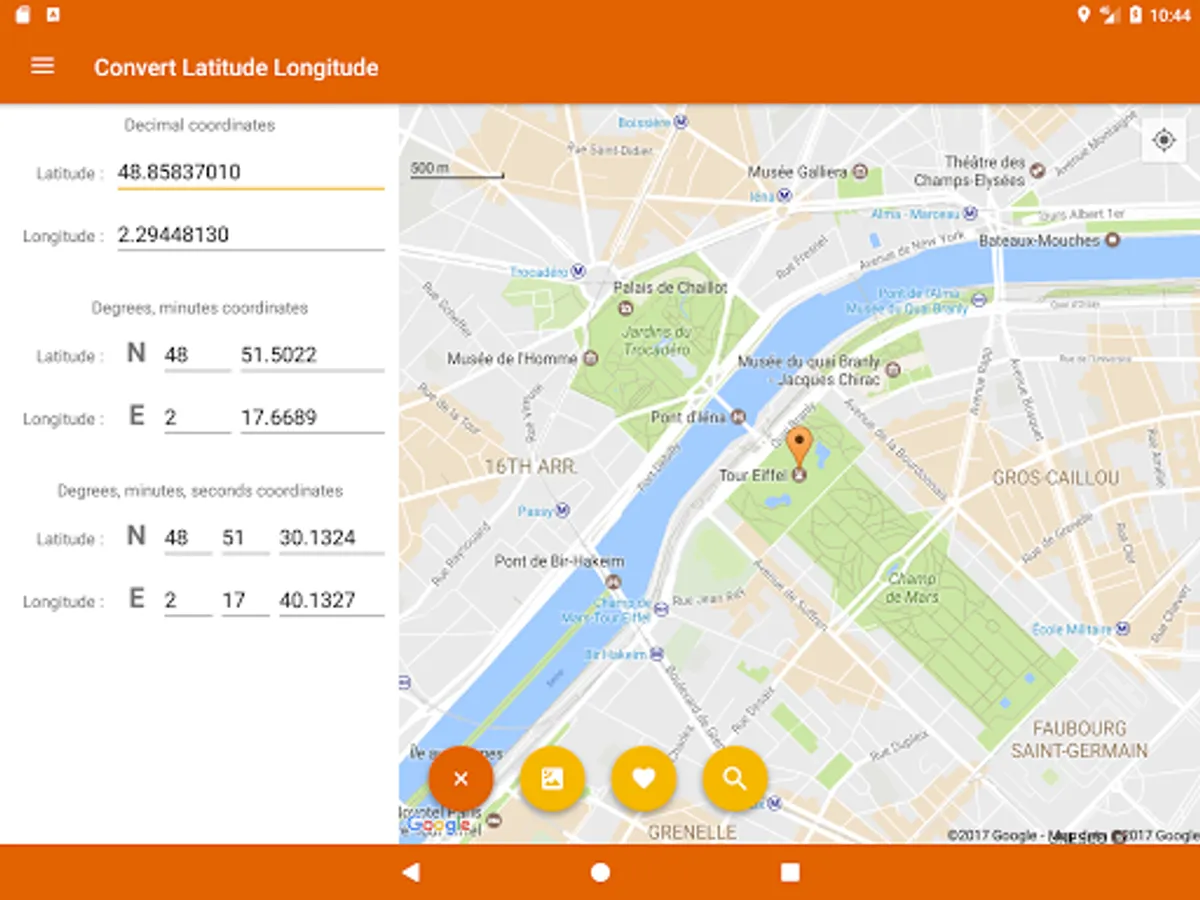
Task: Toggle E hemisphere in degrees-minutes longitude row
Action: tap(136, 416)
